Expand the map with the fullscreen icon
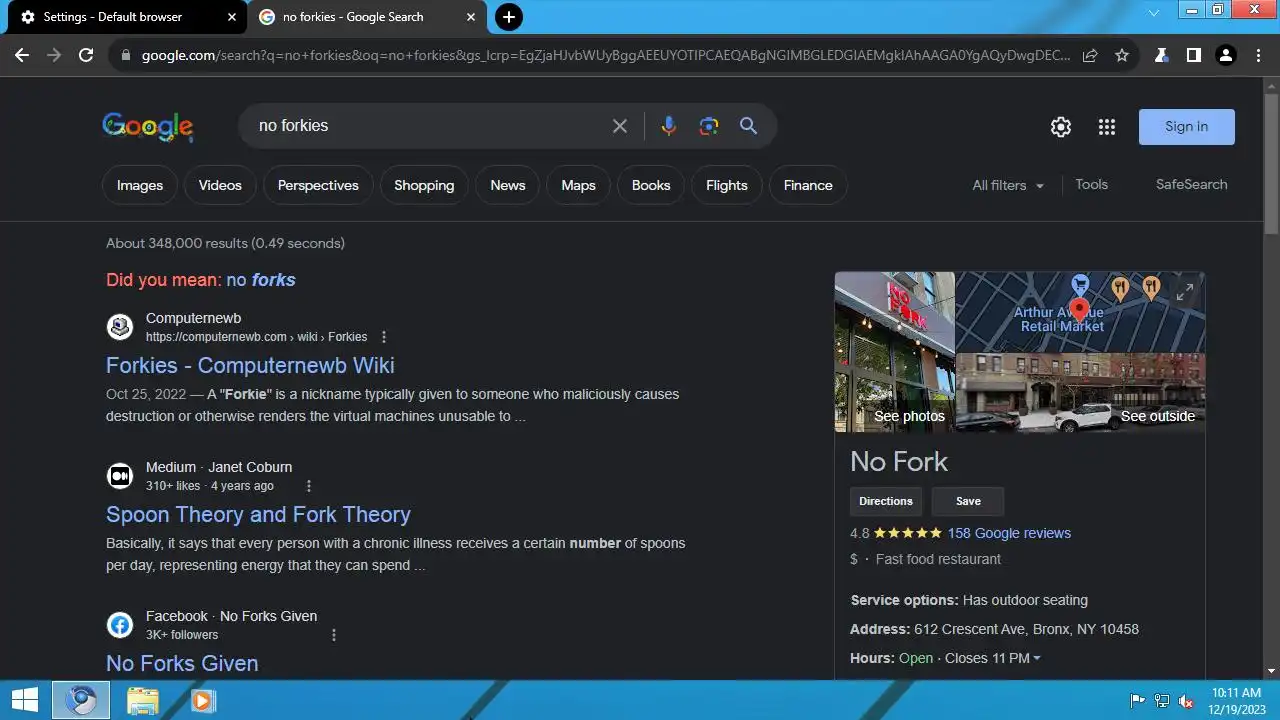The height and width of the screenshot is (720, 1280). 1185,292
